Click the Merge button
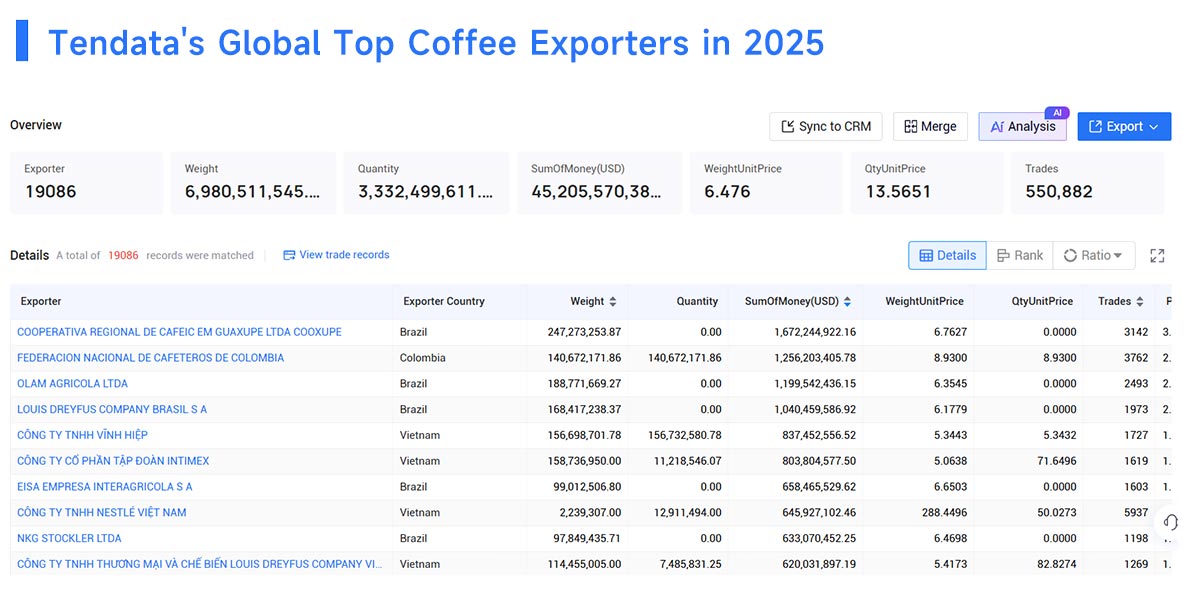The image size is (1191, 590). [930, 127]
